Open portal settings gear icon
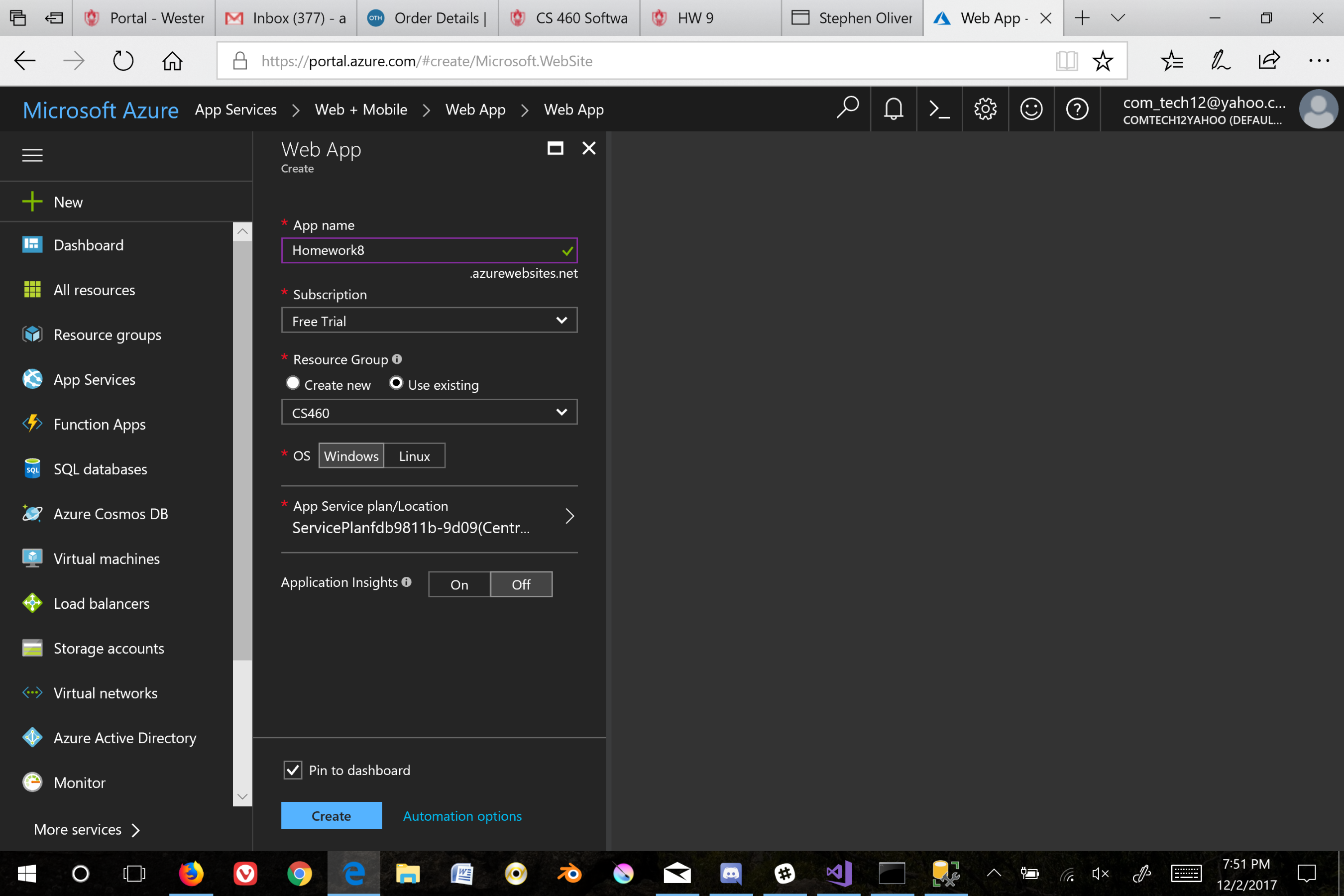 (x=985, y=109)
